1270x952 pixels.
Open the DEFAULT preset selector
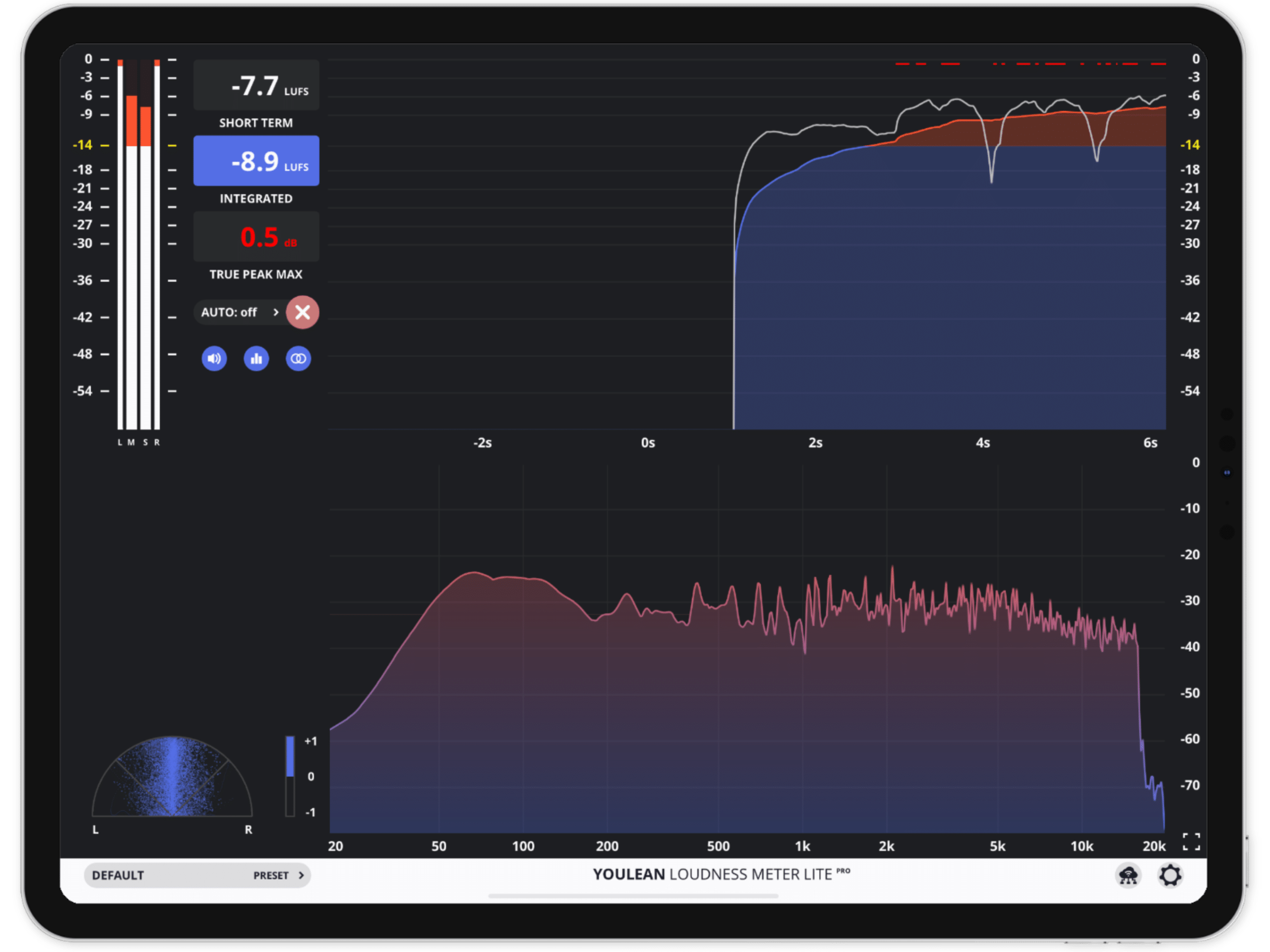point(198,876)
